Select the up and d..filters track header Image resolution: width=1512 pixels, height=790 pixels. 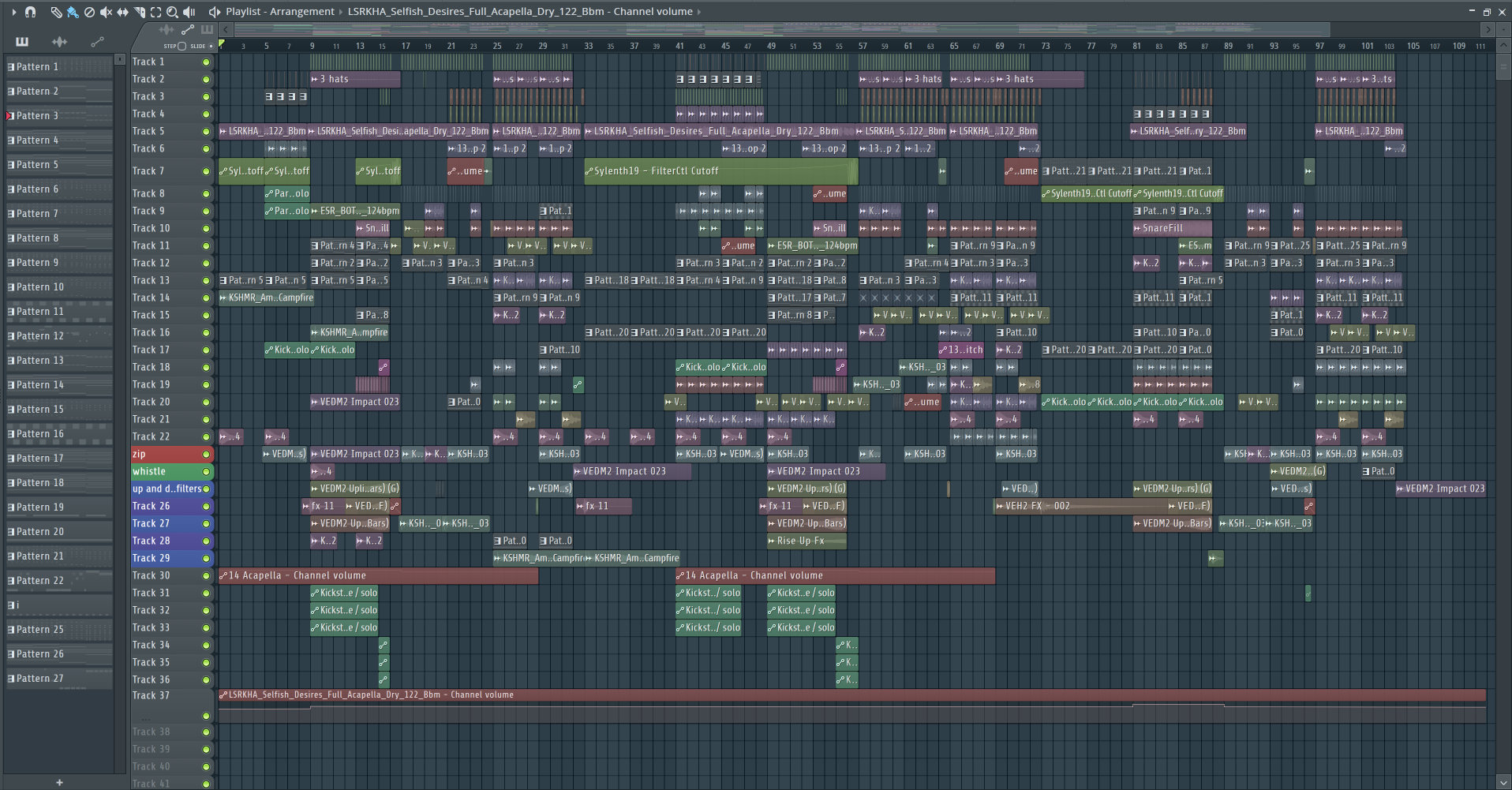point(173,489)
